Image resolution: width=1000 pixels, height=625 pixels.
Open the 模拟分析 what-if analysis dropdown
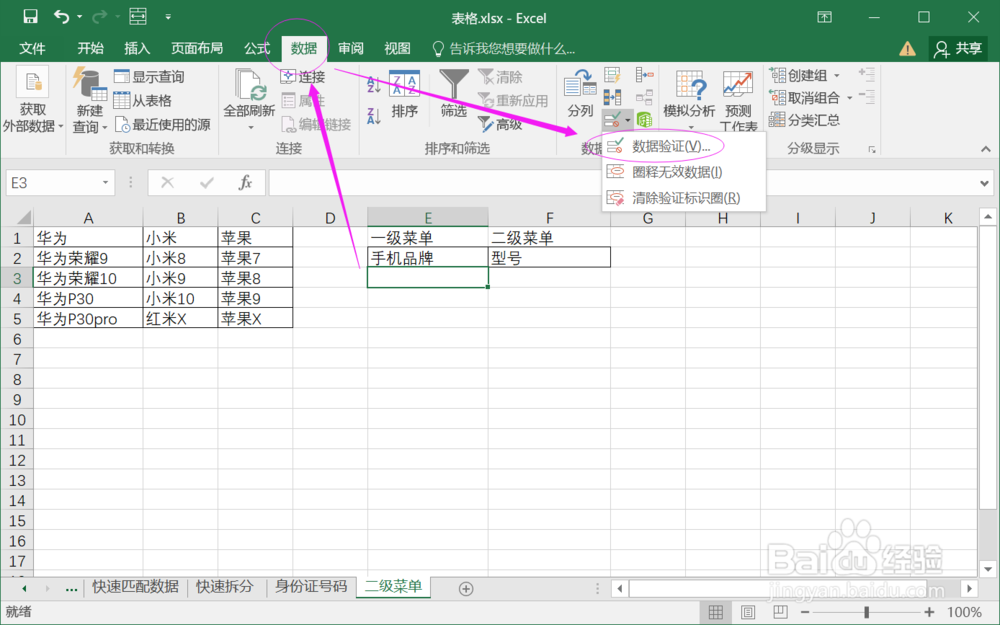click(x=689, y=99)
